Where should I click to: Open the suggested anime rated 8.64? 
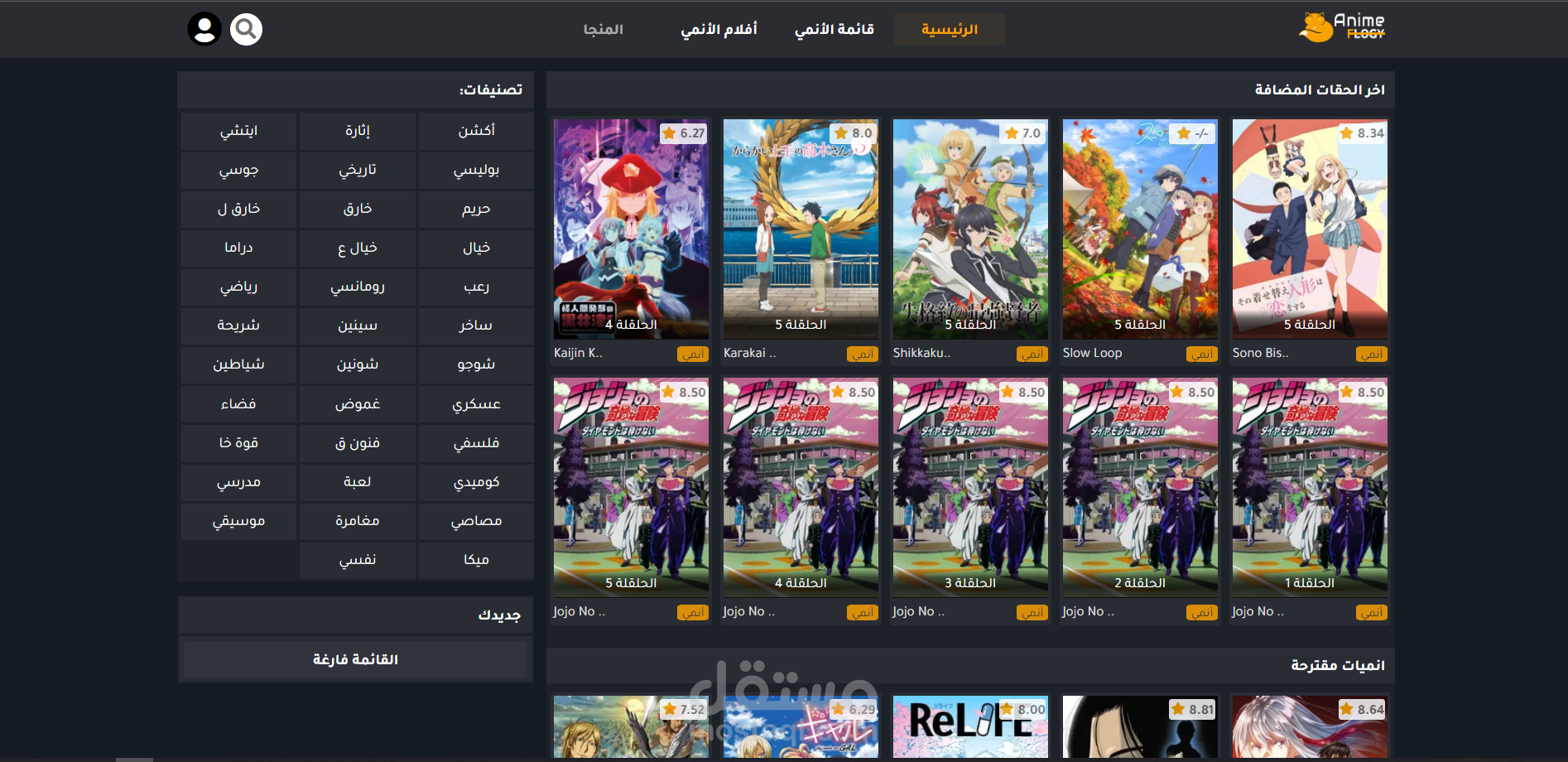[1310, 726]
